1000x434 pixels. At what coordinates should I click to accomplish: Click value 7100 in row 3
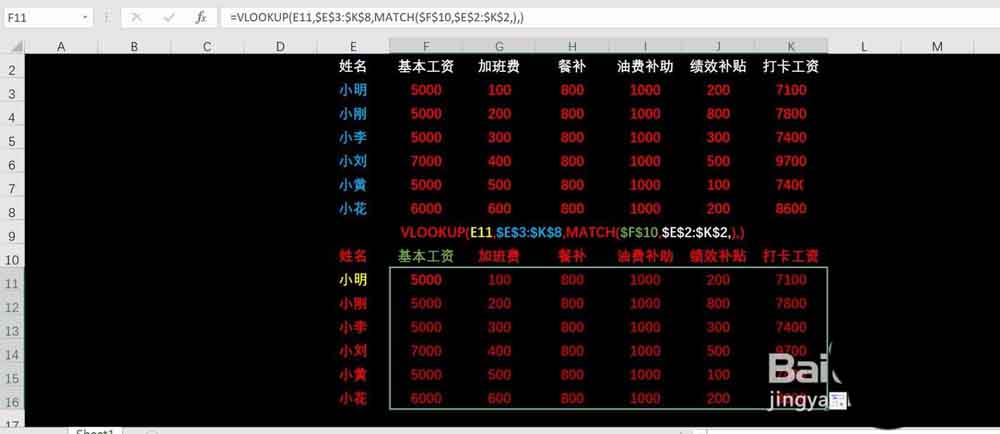791,90
